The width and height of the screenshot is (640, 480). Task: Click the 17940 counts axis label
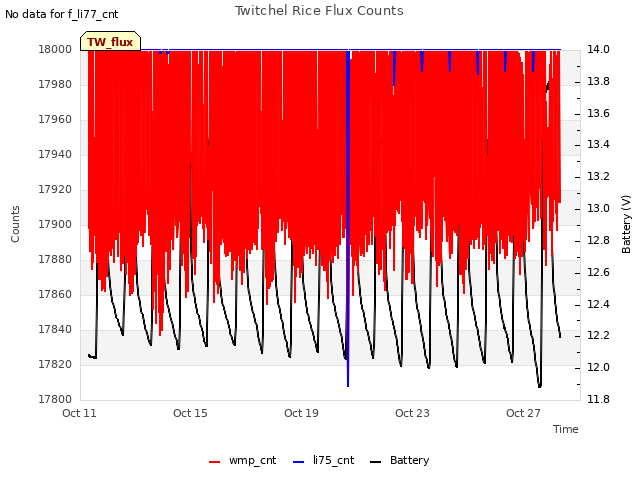click(55, 154)
